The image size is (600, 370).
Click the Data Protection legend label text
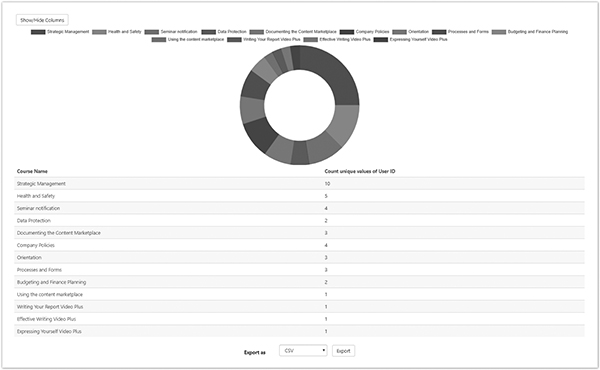(x=232, y=32)
